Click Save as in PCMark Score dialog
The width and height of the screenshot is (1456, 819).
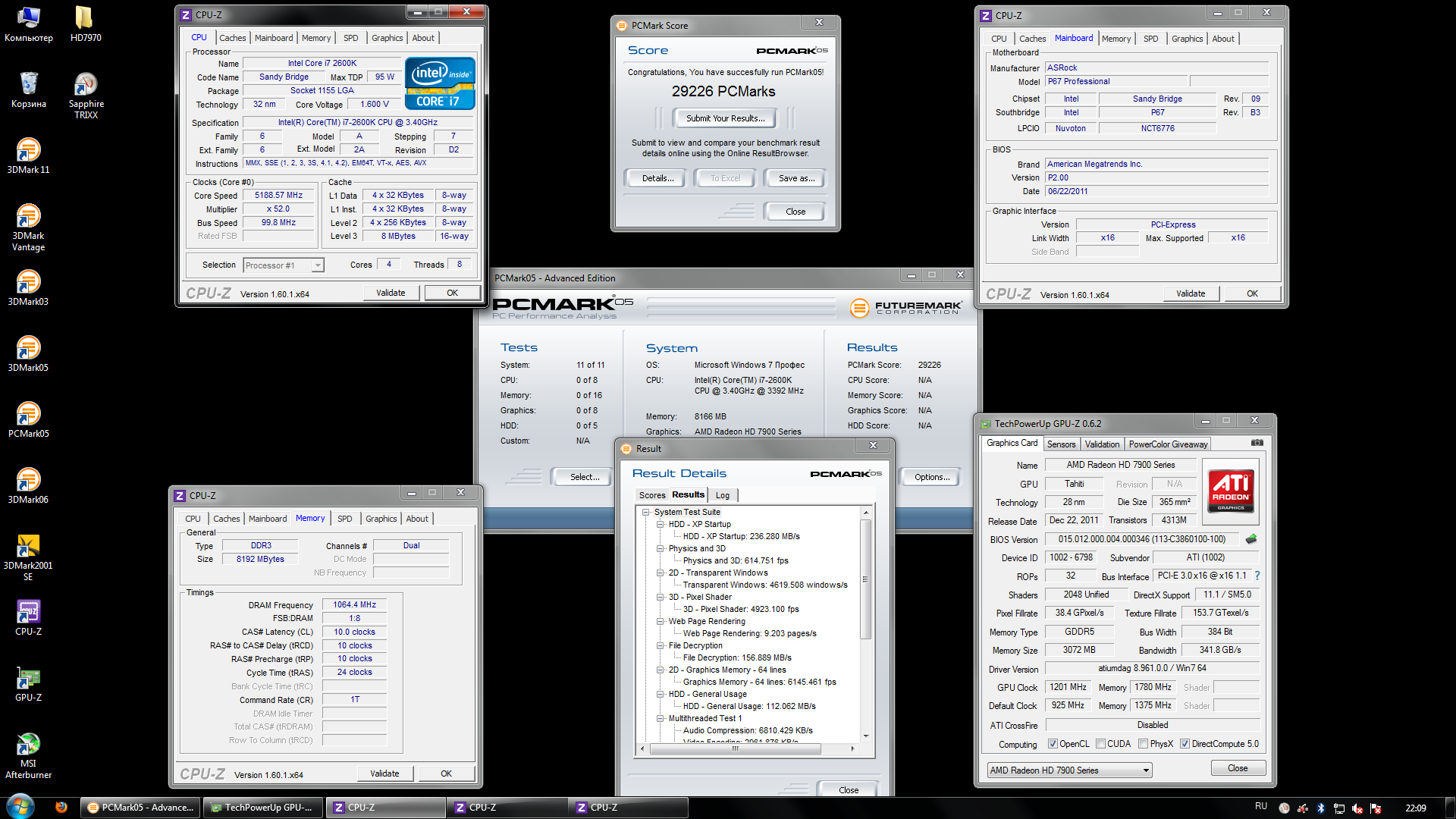(x=796, y=178)
